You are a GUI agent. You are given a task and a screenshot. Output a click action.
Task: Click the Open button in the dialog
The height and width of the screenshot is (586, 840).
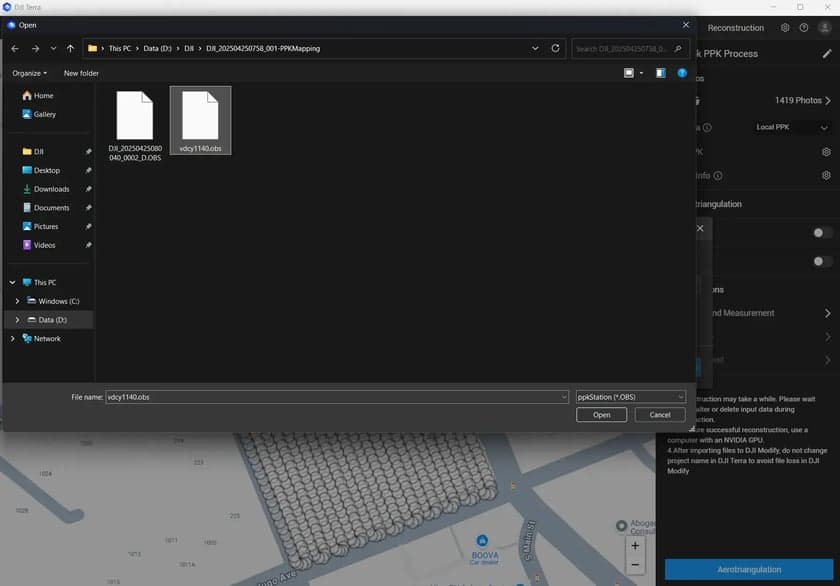601,415
